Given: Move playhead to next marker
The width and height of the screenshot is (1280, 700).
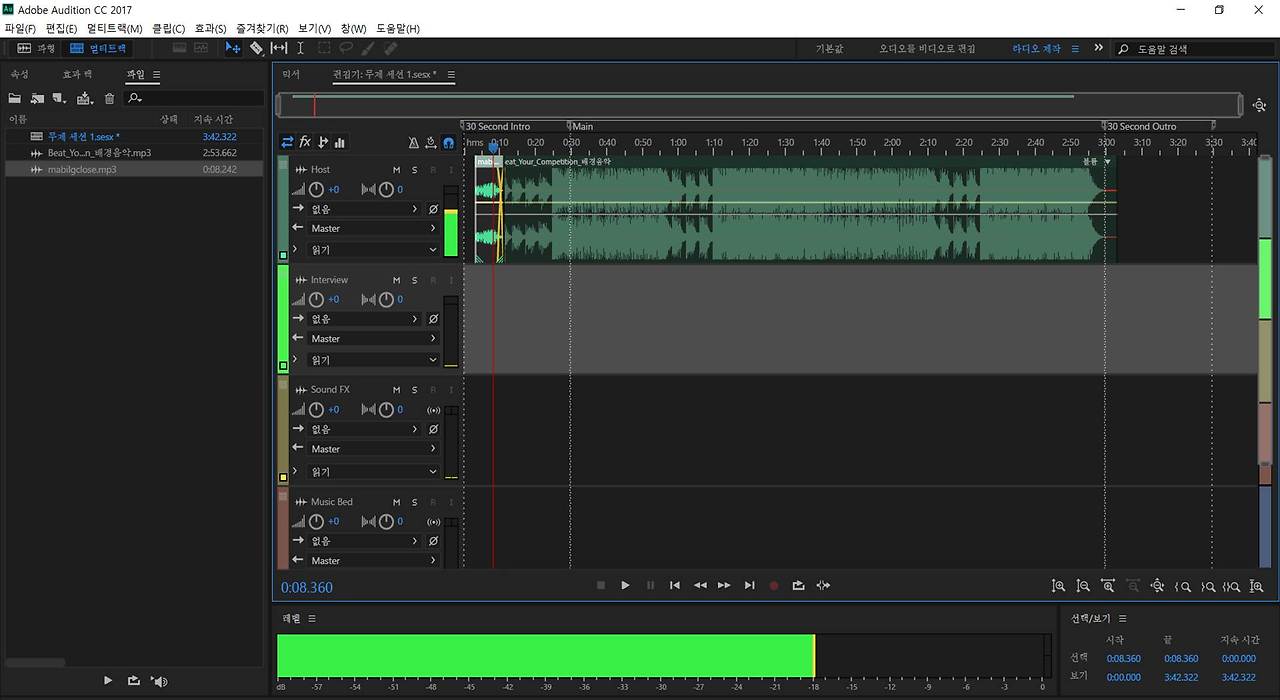Looking at the screenshot, I should pos(749,585).
